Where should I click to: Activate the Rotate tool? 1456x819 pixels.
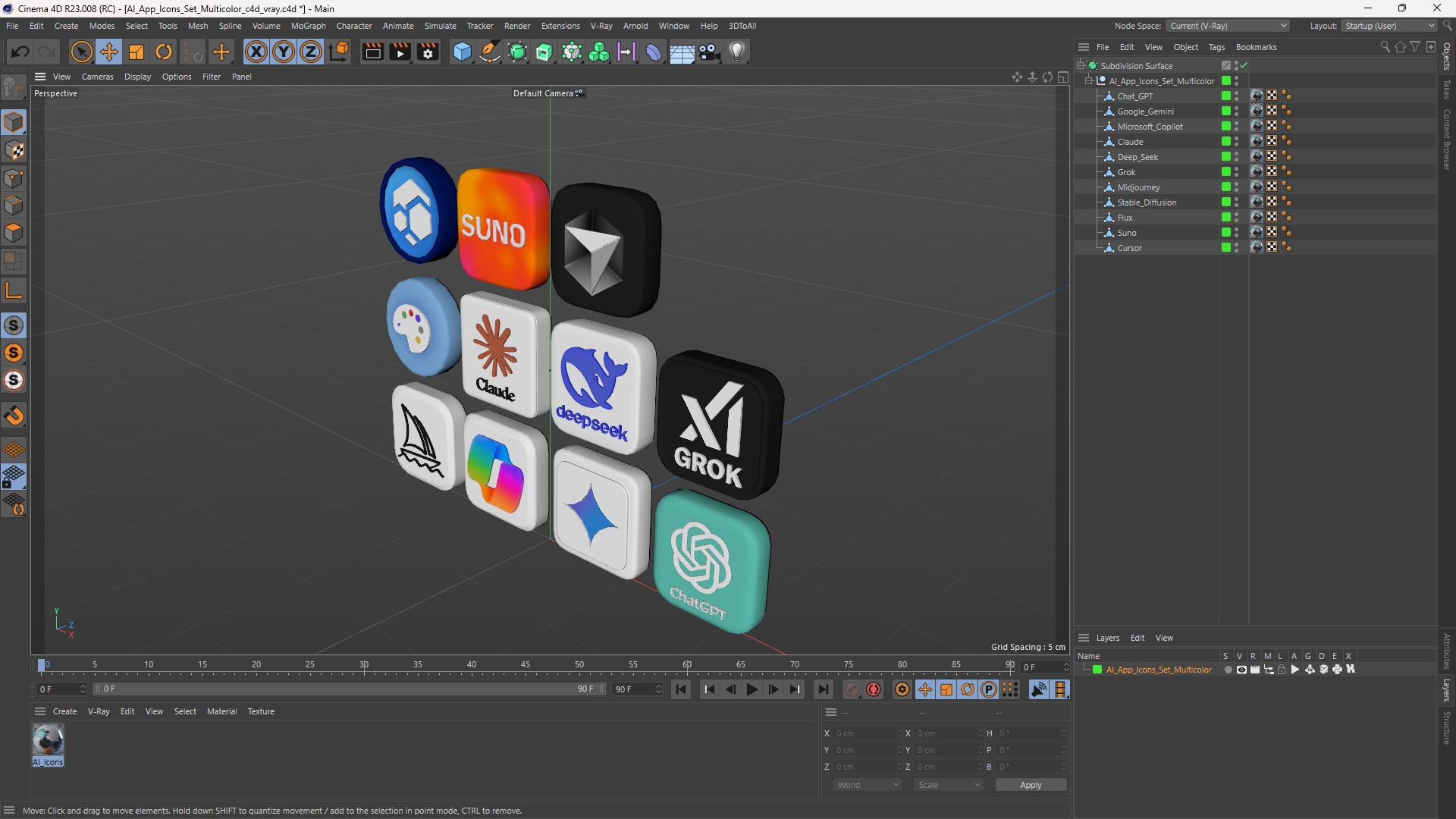pyautogui.click(x=164, y=52)
